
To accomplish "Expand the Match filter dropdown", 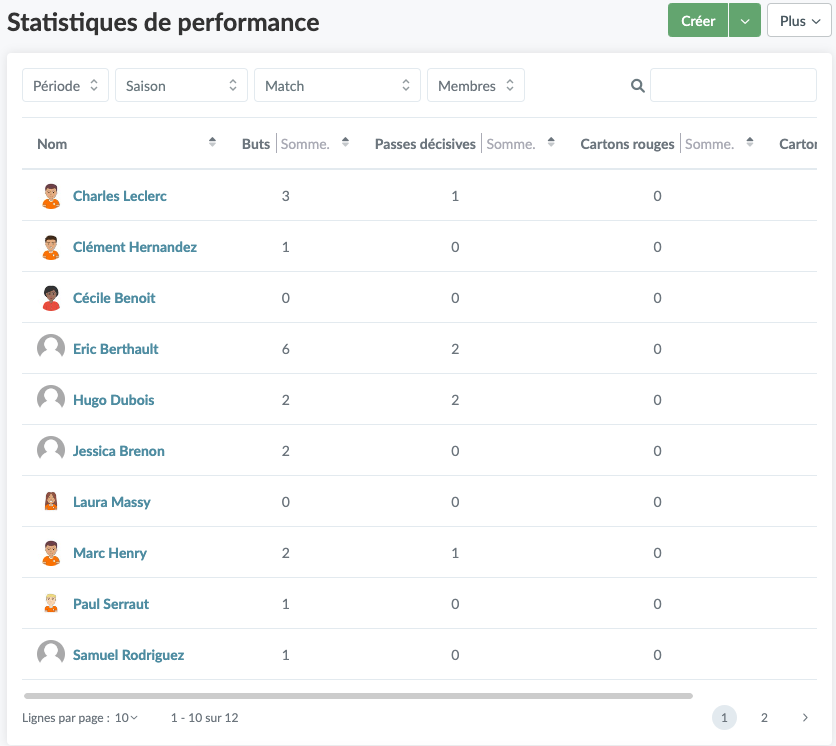I will (337, 86).
